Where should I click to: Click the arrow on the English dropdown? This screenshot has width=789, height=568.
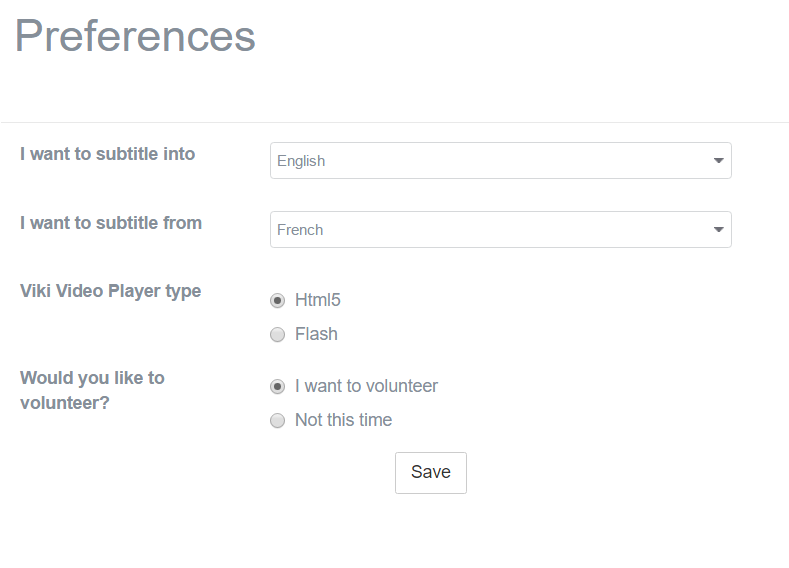pos(719,160)
